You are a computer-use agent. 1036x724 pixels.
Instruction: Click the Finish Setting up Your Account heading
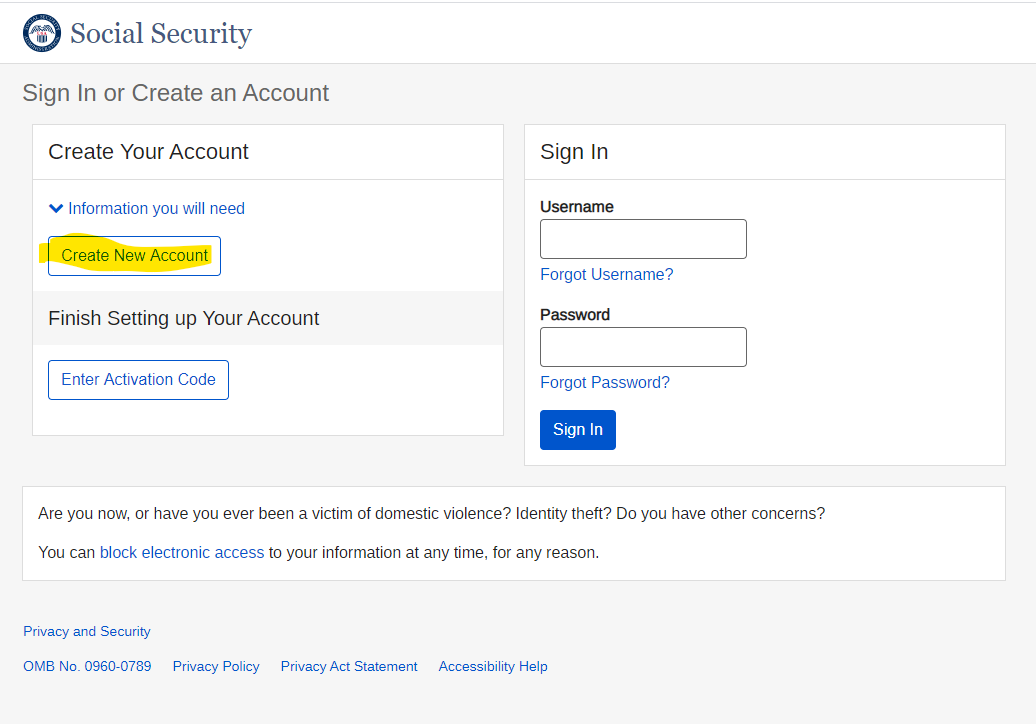pos(184,318)
